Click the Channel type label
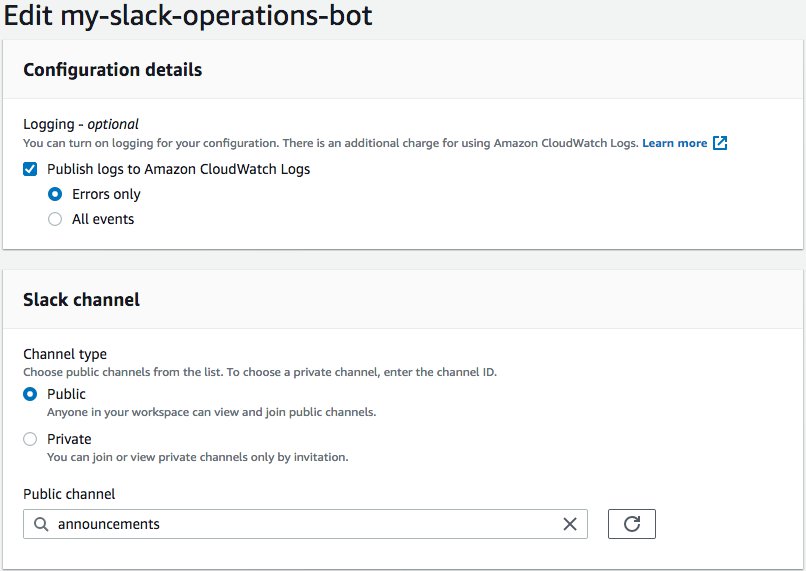The height and width of the screenshot is (571, 806). click(x=65, y=354)
